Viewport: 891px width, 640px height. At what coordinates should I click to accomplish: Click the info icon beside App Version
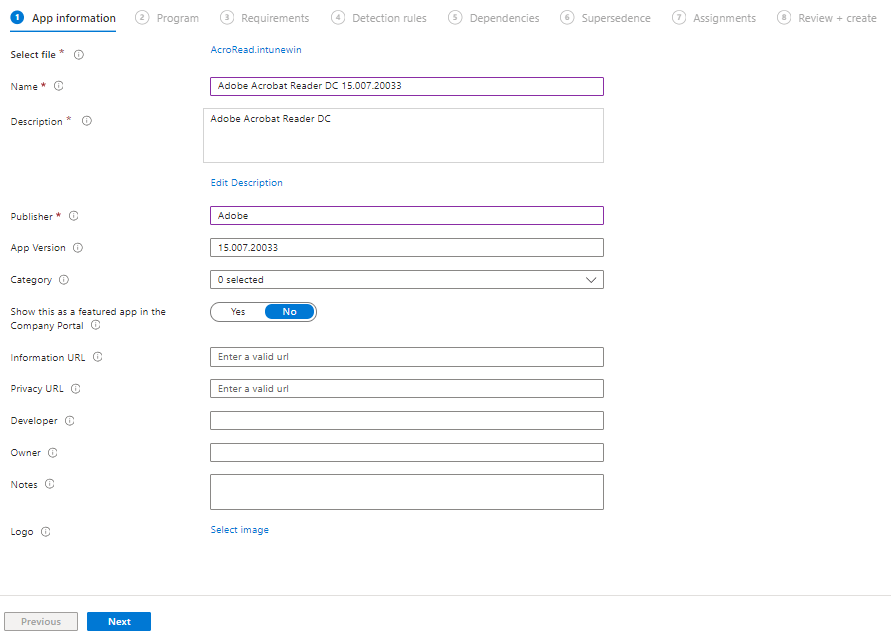coord(78,248)
